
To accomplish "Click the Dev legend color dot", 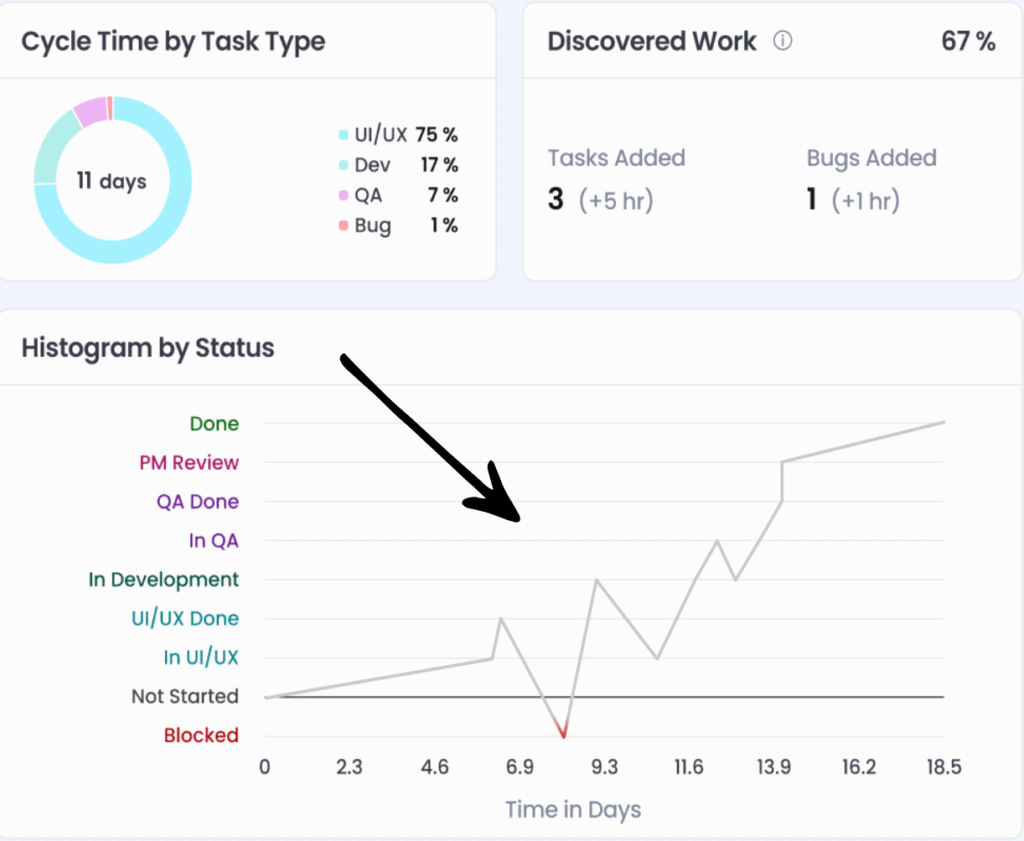I will click(x=344, y=165).
